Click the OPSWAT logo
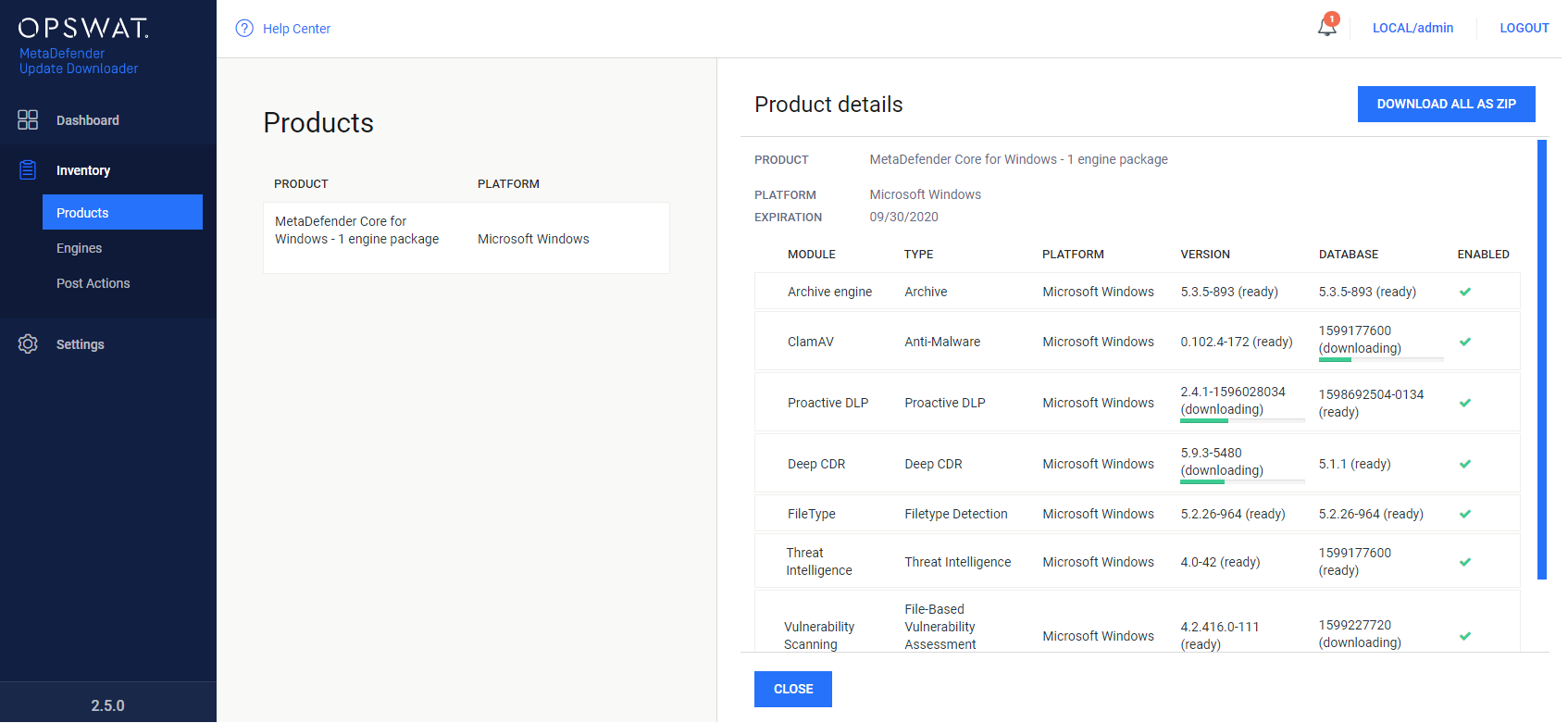Screen dimensions: 1568x723 [83, 28]
